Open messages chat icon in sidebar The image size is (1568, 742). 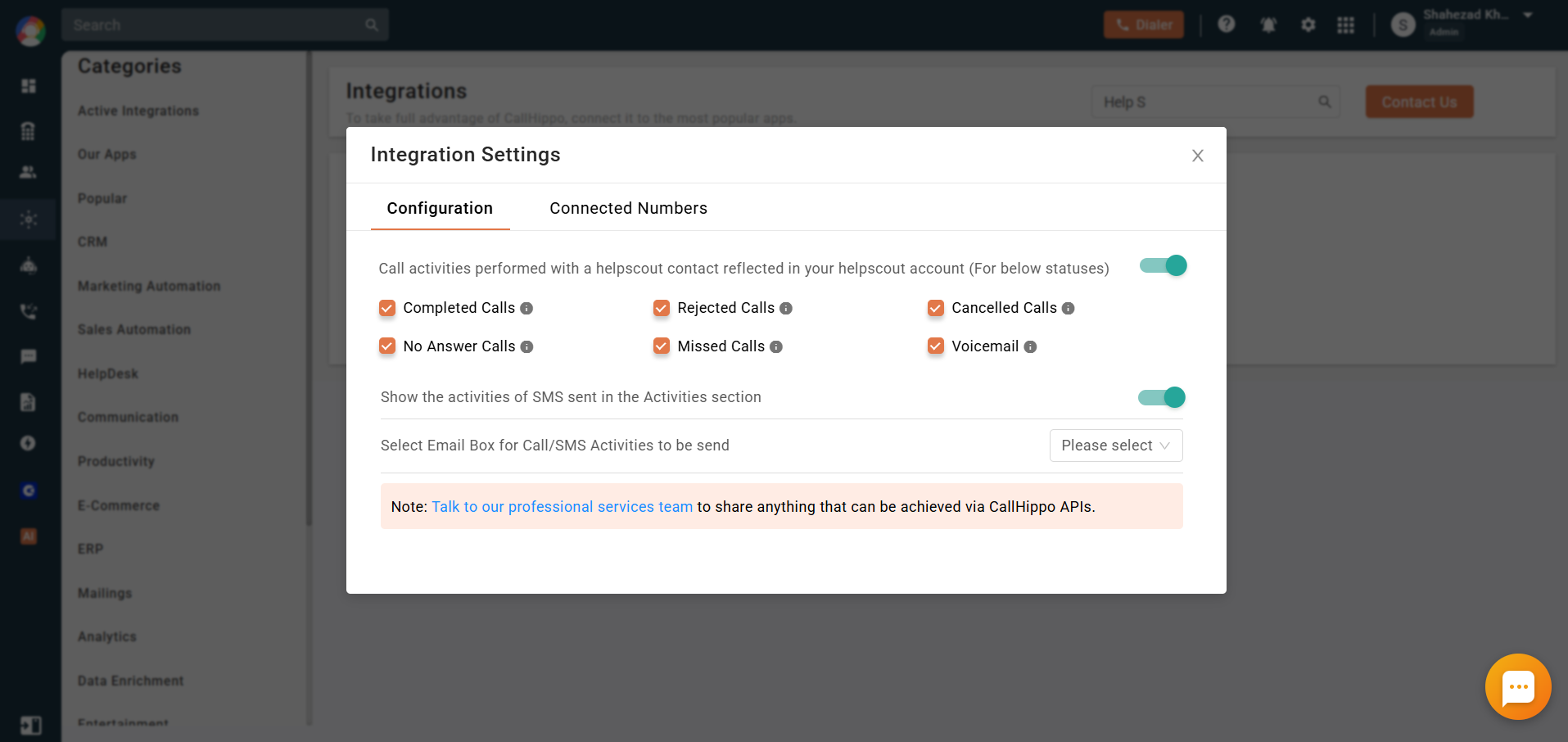(x=29, y=356)
